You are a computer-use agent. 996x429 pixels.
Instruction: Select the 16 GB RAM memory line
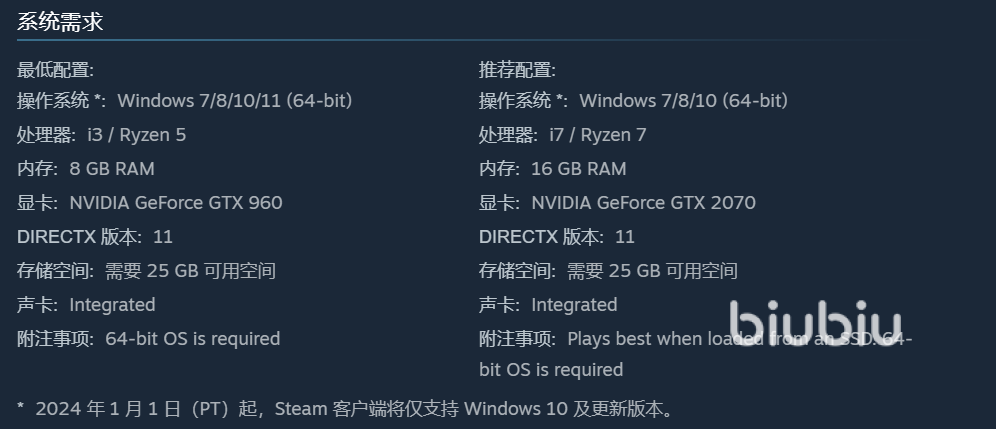578,169
